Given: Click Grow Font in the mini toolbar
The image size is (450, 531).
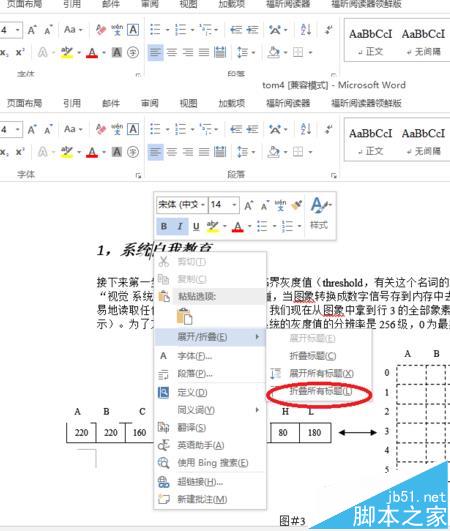Looking at the screenshot, I should pos(249,205).
